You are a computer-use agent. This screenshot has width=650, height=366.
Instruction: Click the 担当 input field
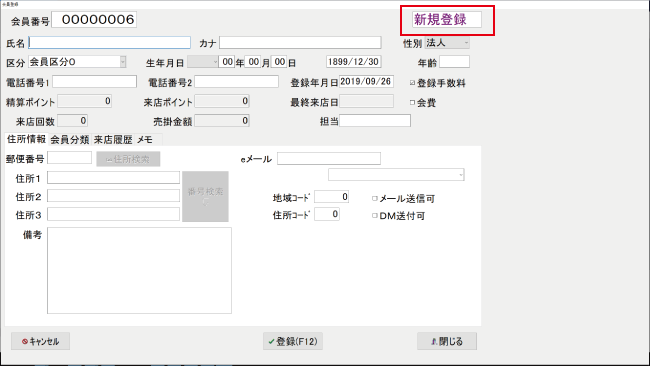tap(375, 121)
